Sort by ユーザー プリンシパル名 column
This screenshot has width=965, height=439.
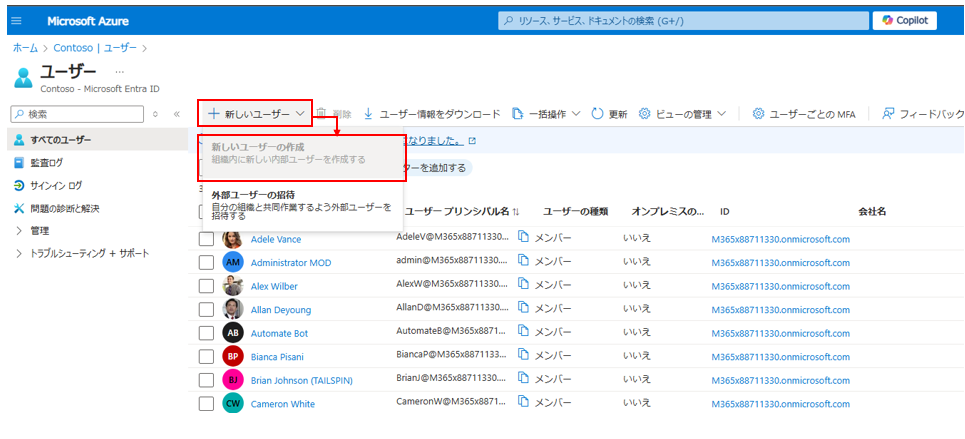pyautogui.click(x=462, y=211)
